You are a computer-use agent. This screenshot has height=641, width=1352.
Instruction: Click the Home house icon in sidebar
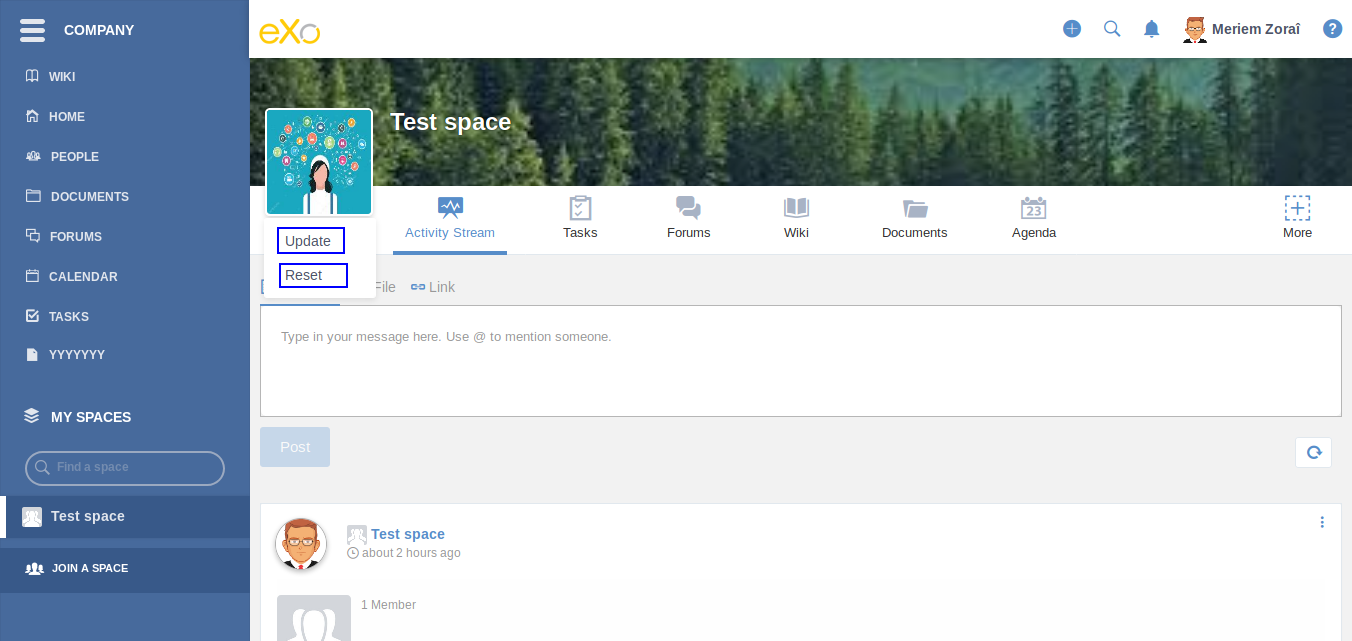[32, 116]
